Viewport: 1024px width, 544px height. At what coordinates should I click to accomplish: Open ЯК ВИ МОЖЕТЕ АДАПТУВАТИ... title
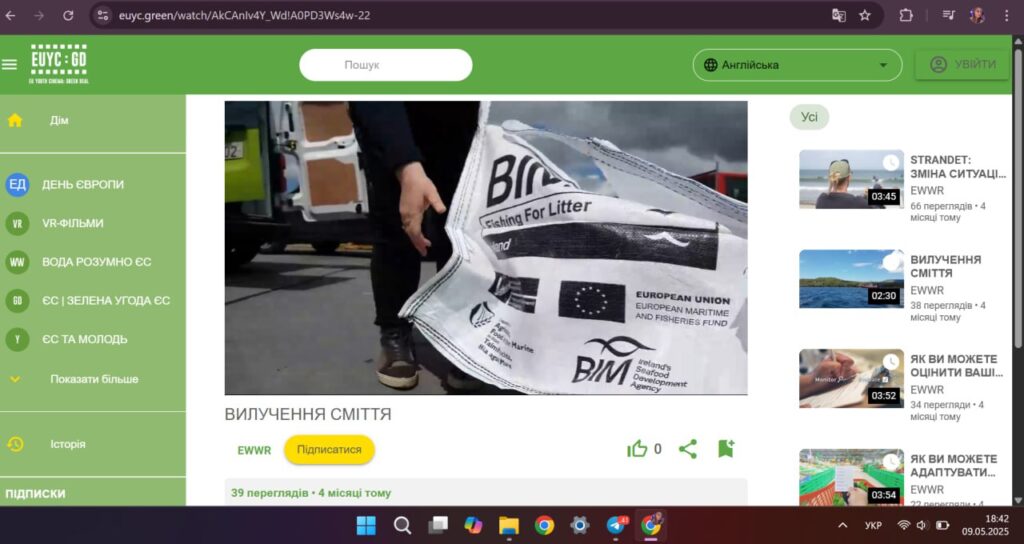coord(953,466)
